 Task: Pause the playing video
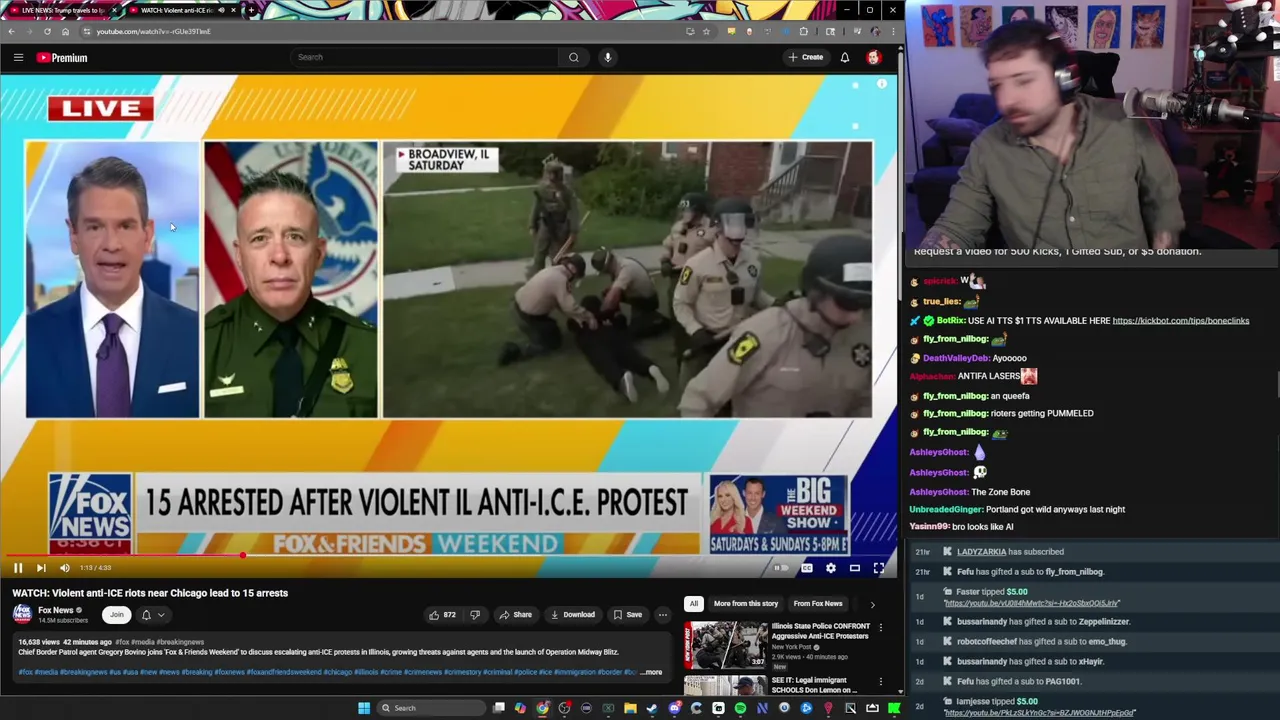[x=17, y=568]
